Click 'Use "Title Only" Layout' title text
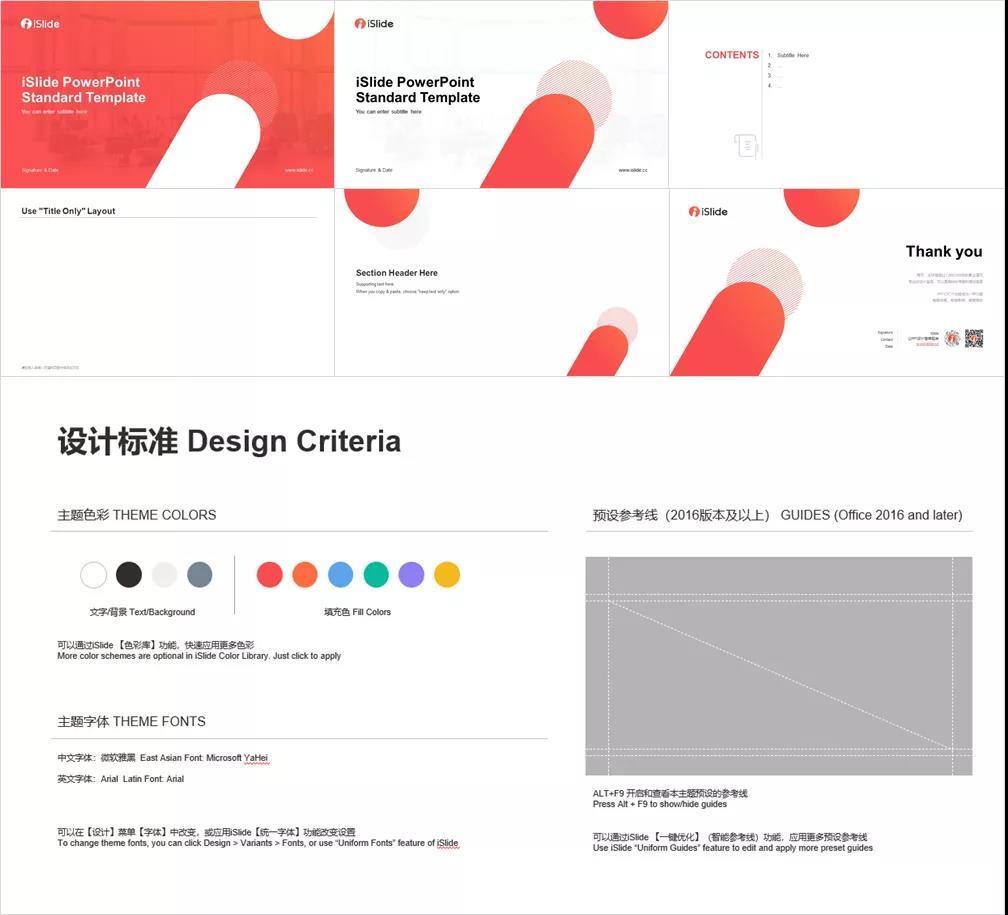Screen dimensions: 1008x915 (68, 211)
